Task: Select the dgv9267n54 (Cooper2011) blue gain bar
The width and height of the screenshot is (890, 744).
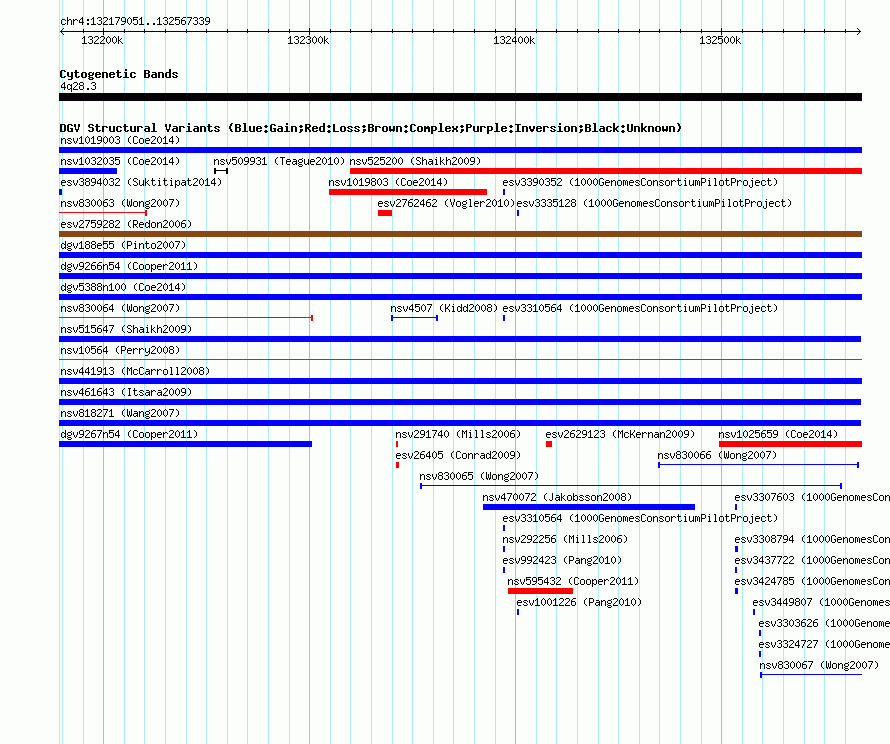Action: pos(185,444)
